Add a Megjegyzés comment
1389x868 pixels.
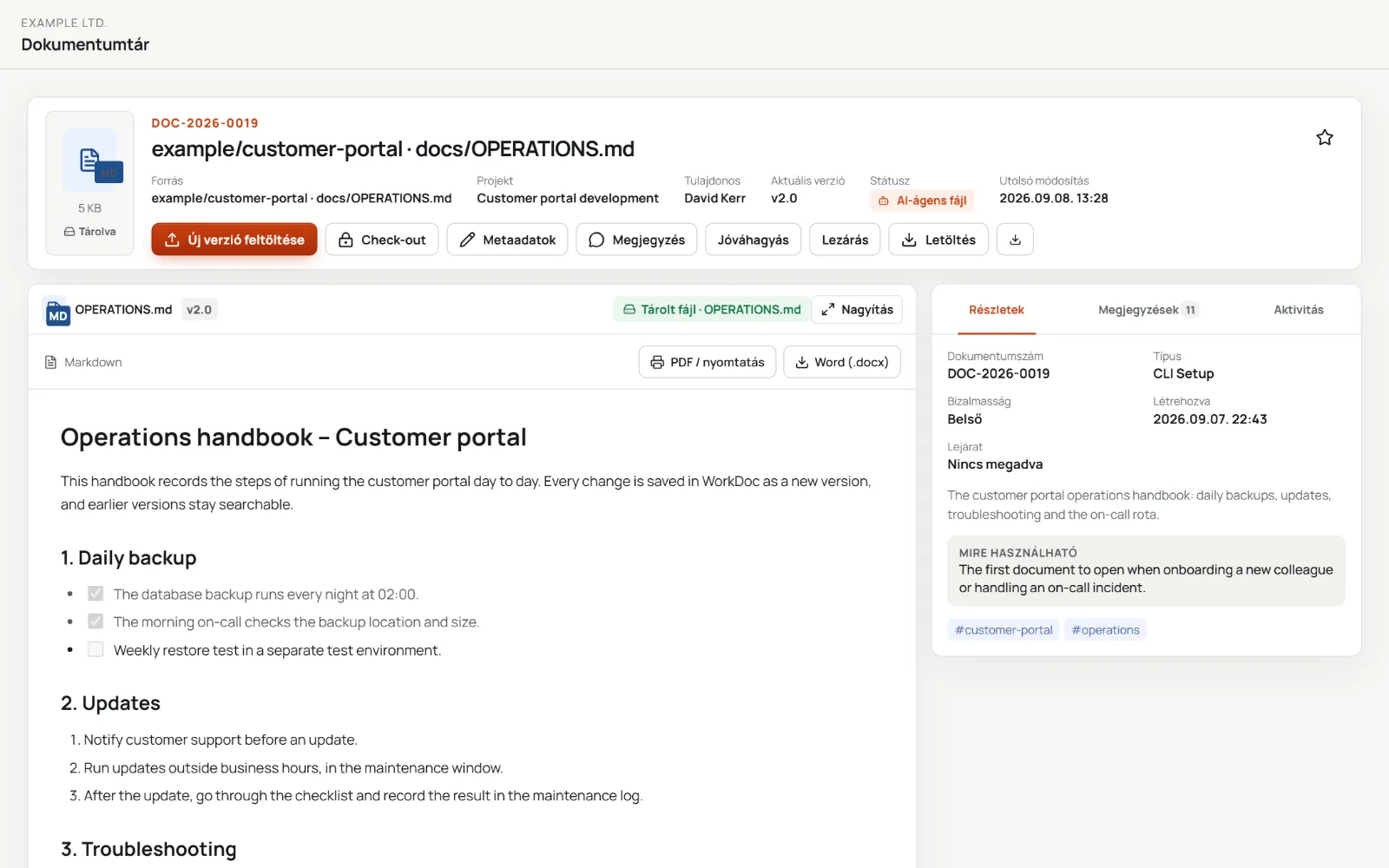click(636, 240)
